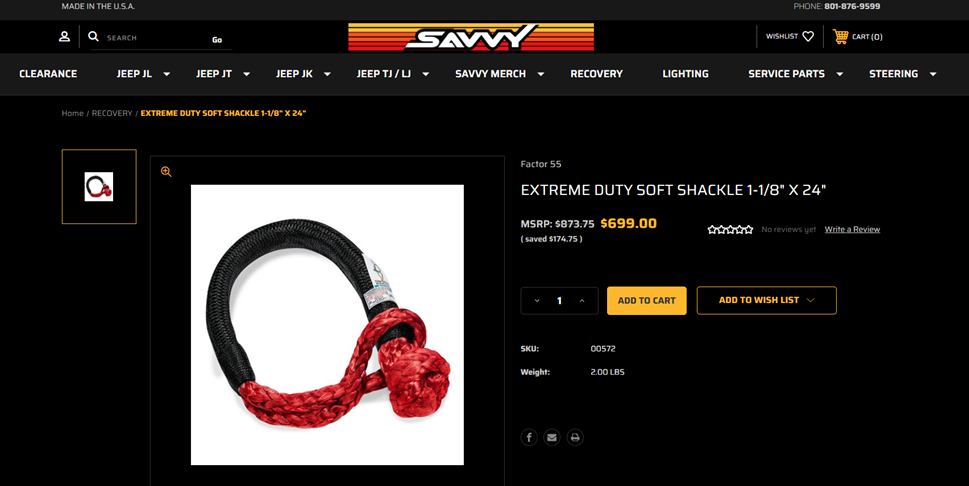969x486 pixels.
Task: Go to the Lighting category
Action: coord(685,74)
